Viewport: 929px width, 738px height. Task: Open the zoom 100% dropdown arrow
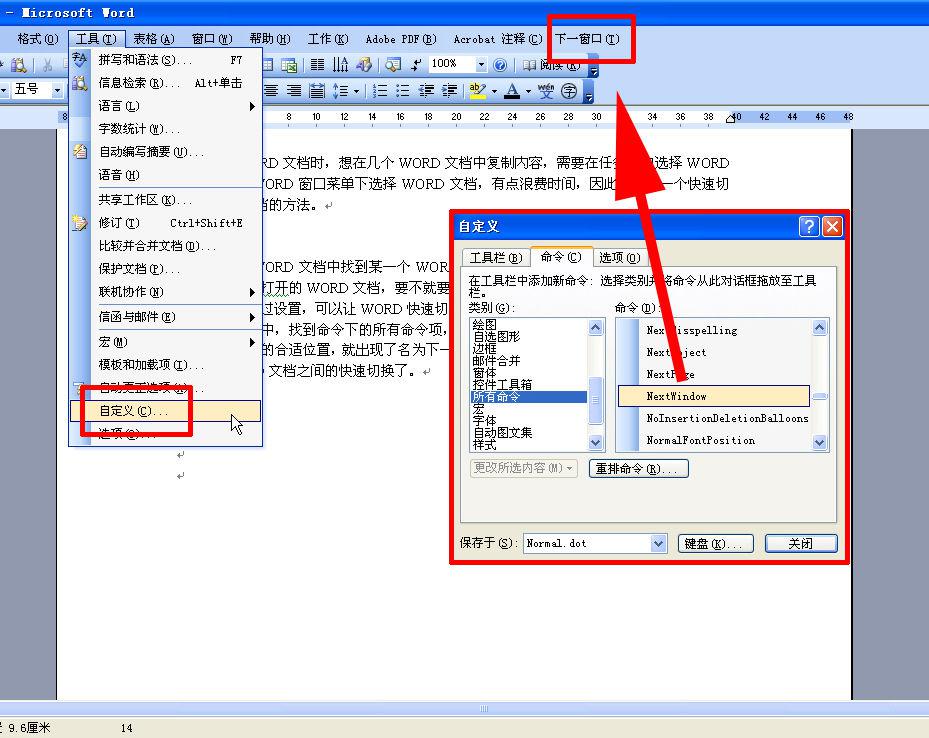pyautogui.click(x=481, y=64)
